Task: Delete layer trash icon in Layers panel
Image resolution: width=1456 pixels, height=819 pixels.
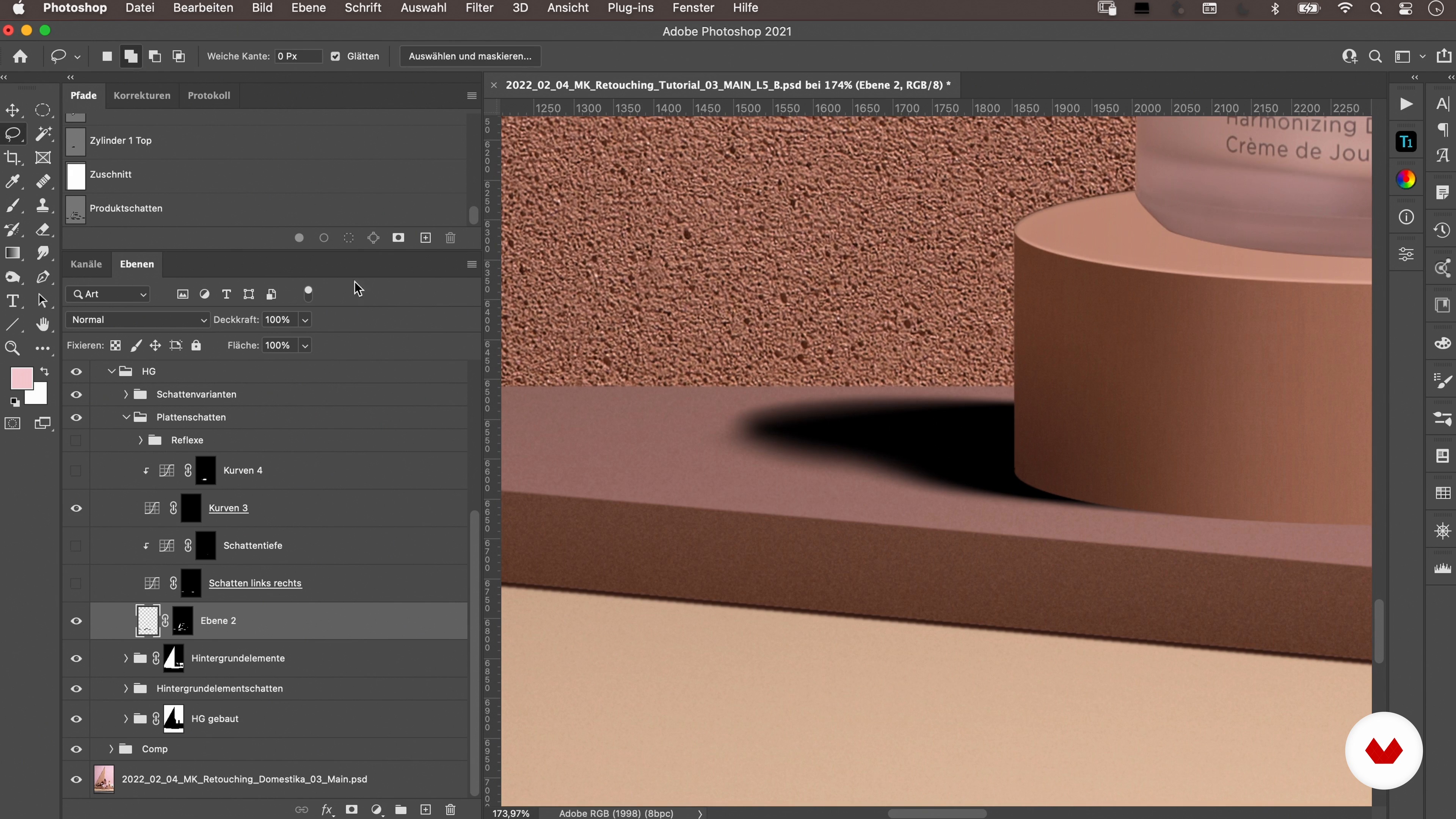Action: [450, 810]
